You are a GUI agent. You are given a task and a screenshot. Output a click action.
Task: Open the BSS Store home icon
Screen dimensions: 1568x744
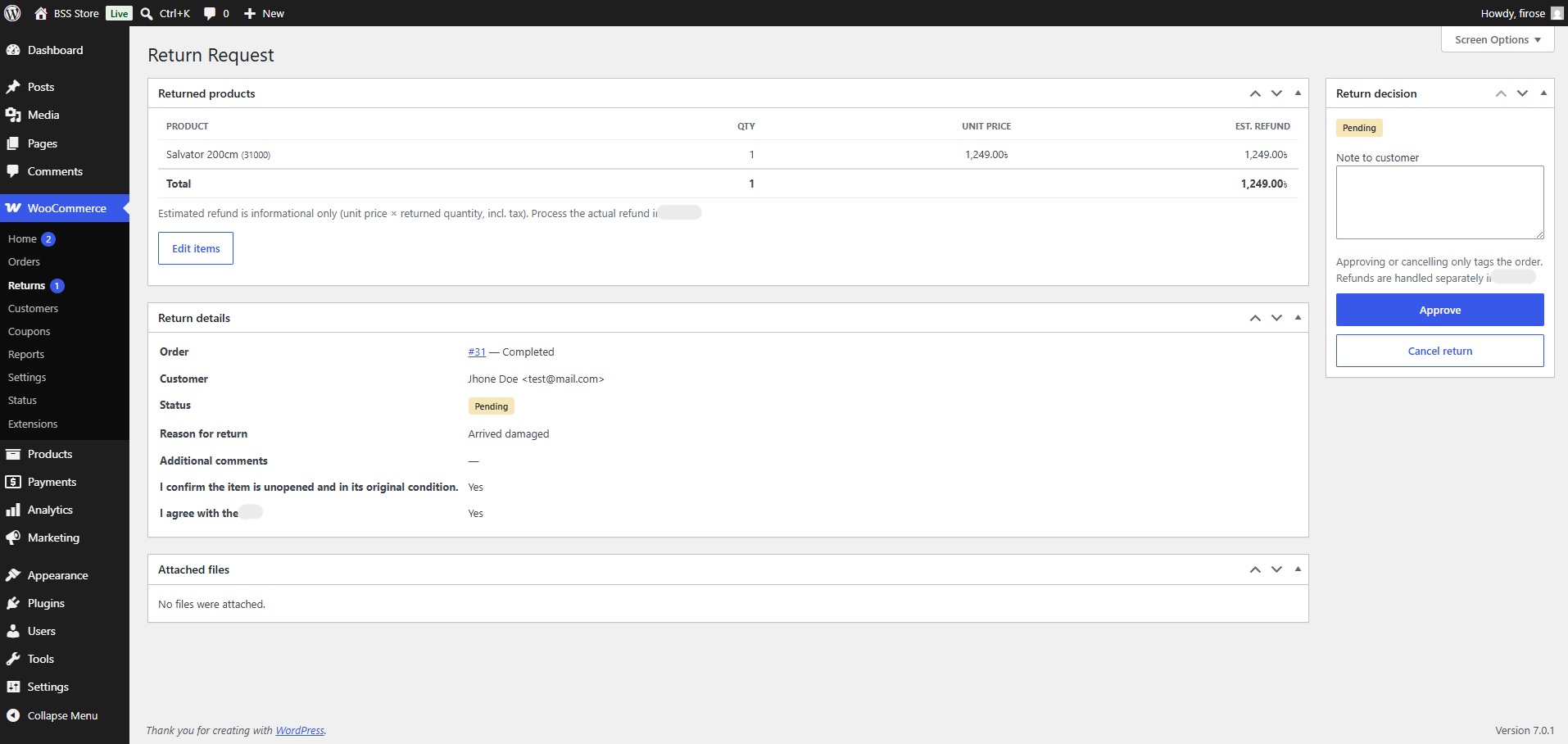[x=41, y=13]
